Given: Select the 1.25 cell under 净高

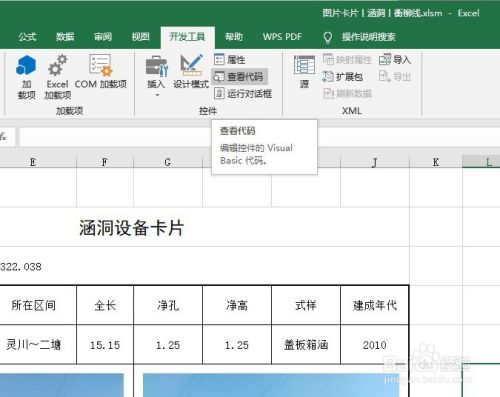Looking at the screenshot, I should tap(237, 345).
